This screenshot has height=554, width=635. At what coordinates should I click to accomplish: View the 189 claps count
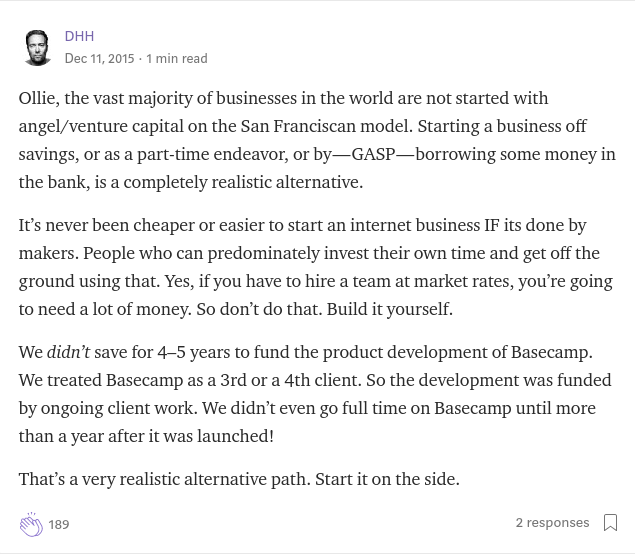(x=59, y=524)
